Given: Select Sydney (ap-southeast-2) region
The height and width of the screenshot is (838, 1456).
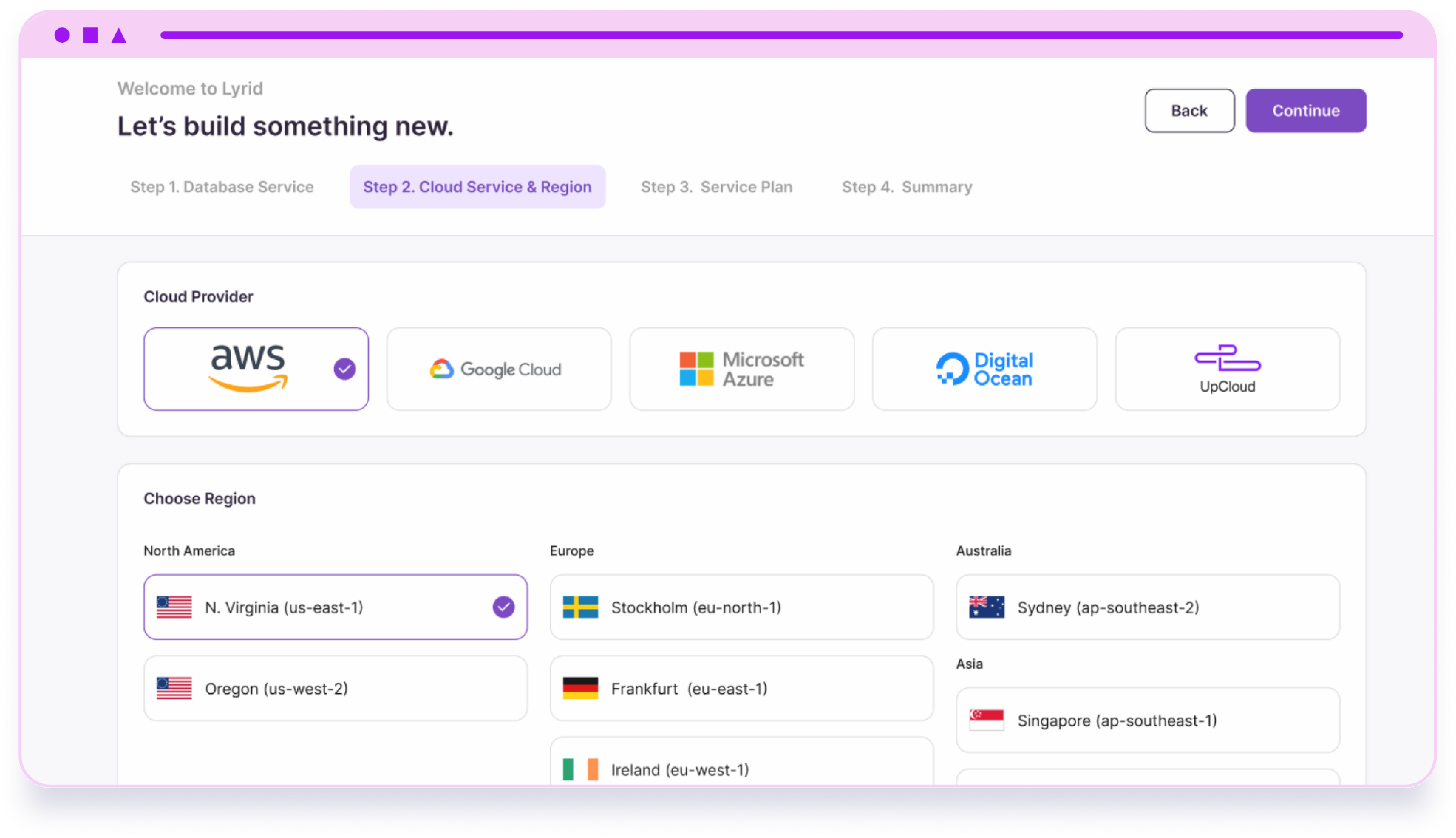Looking at the screenshot, I should (x=1148, y=607).
